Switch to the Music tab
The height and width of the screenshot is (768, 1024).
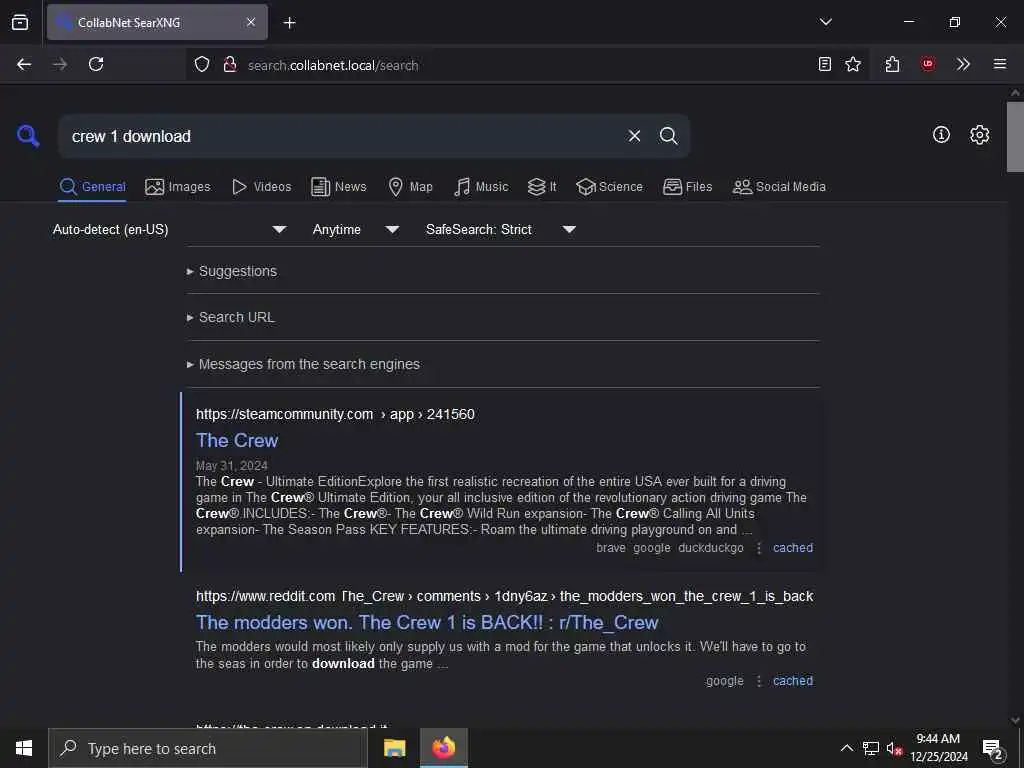(481, 187)
